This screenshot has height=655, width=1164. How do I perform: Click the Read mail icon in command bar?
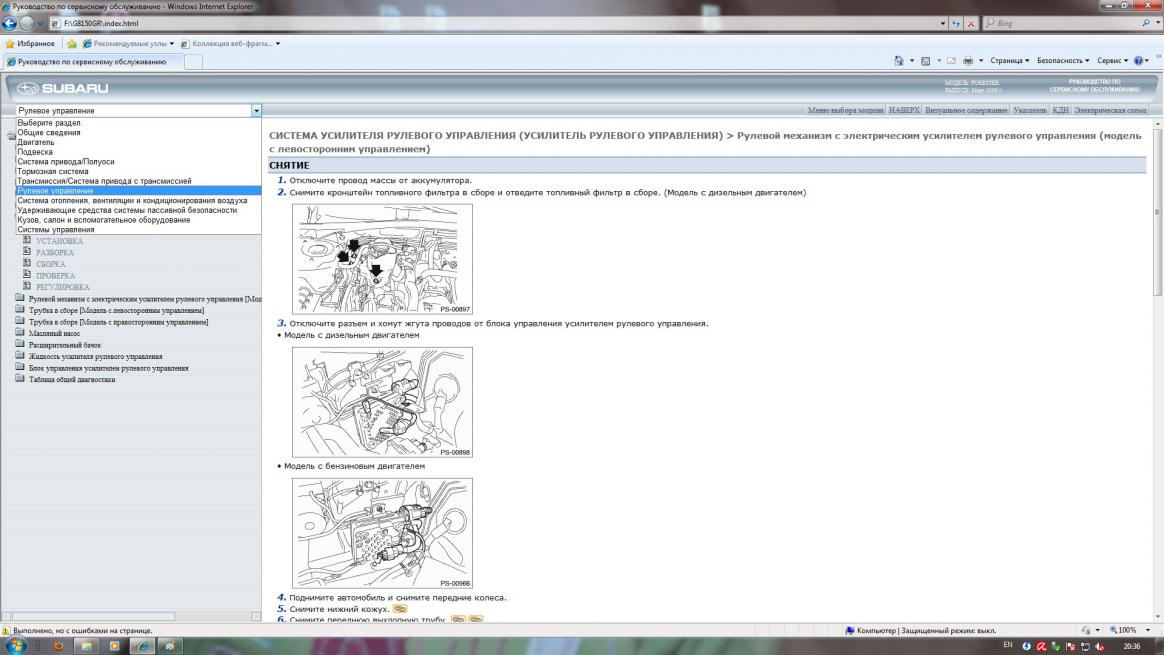951,61
